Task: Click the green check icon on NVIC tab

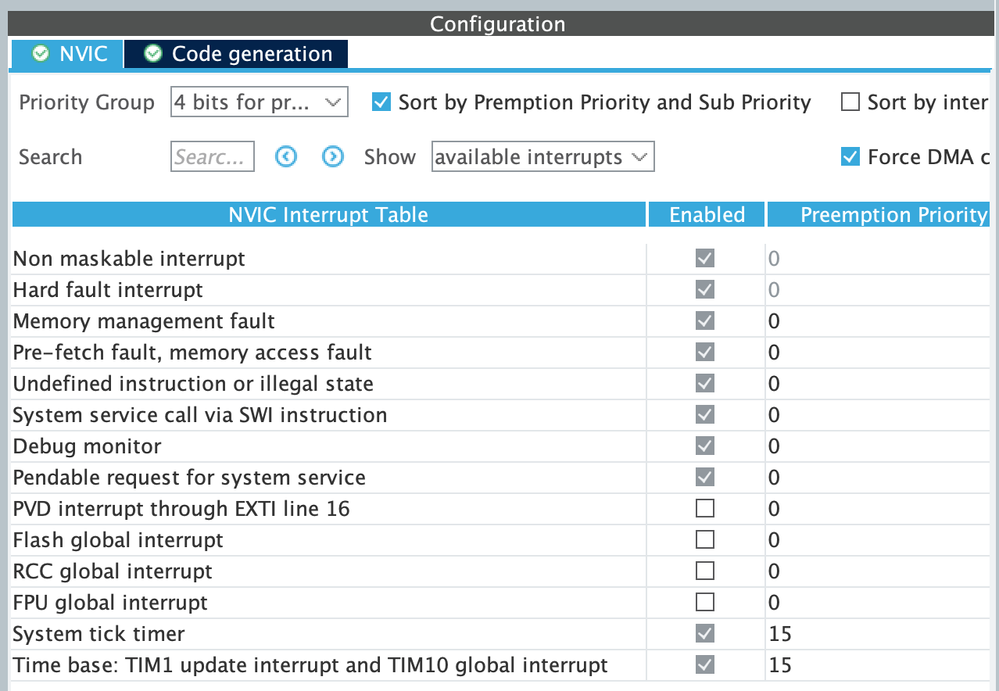Action: 41,54
